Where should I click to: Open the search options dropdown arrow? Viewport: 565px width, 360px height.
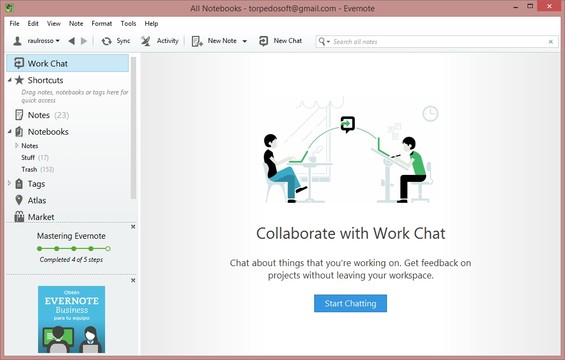pyautogui.click(x=328, y=42)
